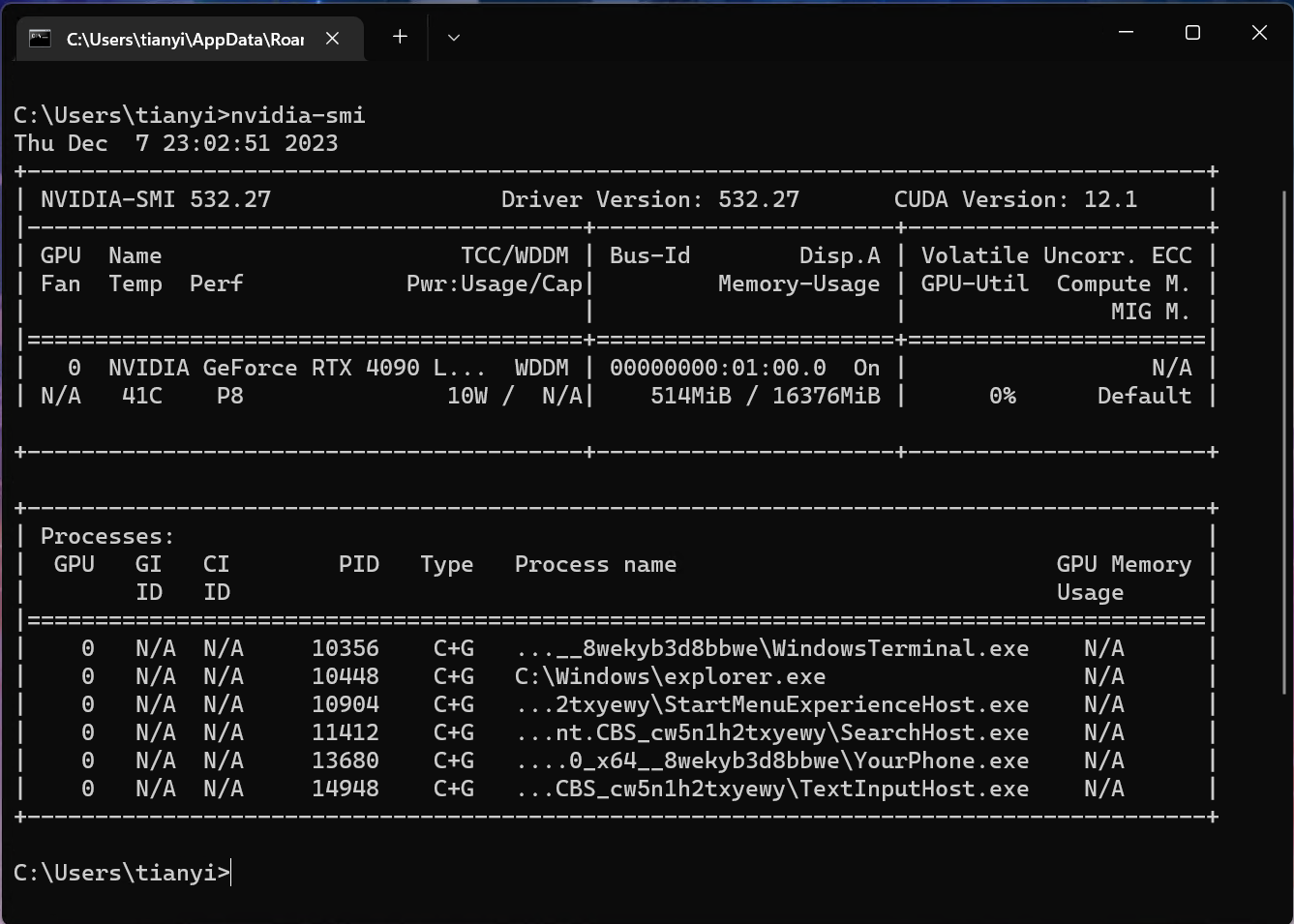Click the YourPhone.exe process entry
Image resolution: width=1294 pixels, height=924 pixels.
pos(771,760)
